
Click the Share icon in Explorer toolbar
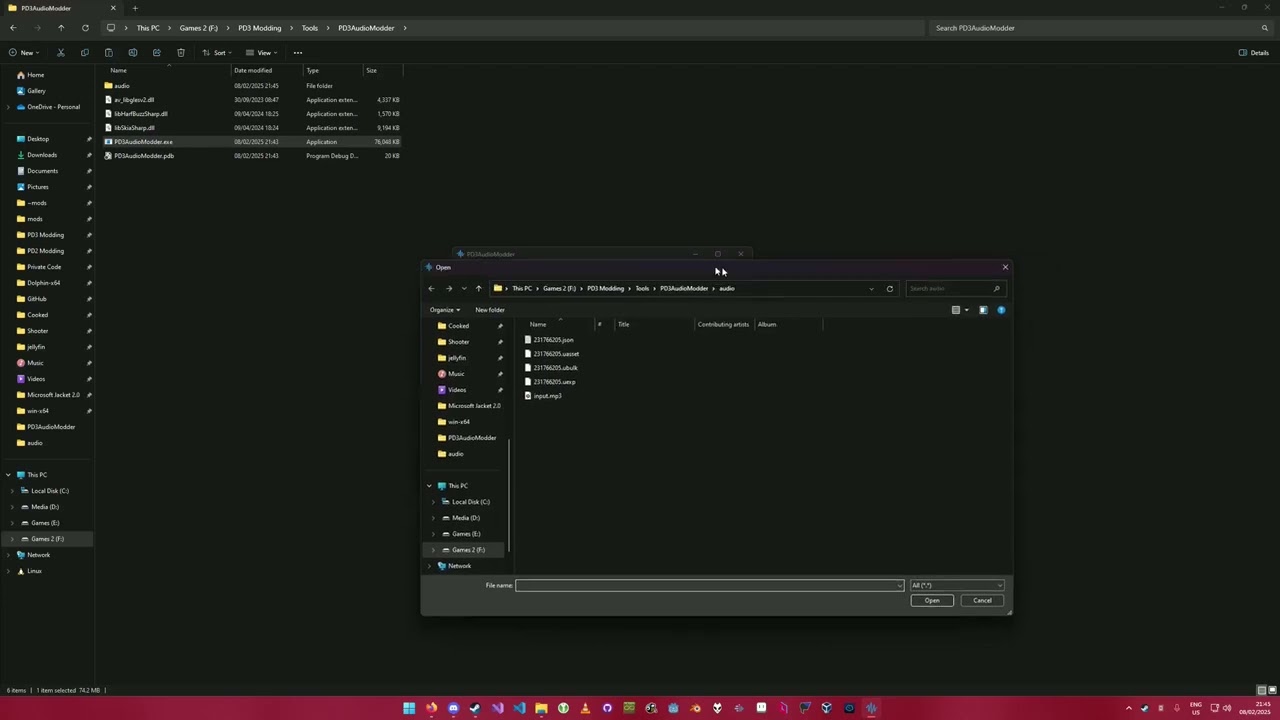156,53
